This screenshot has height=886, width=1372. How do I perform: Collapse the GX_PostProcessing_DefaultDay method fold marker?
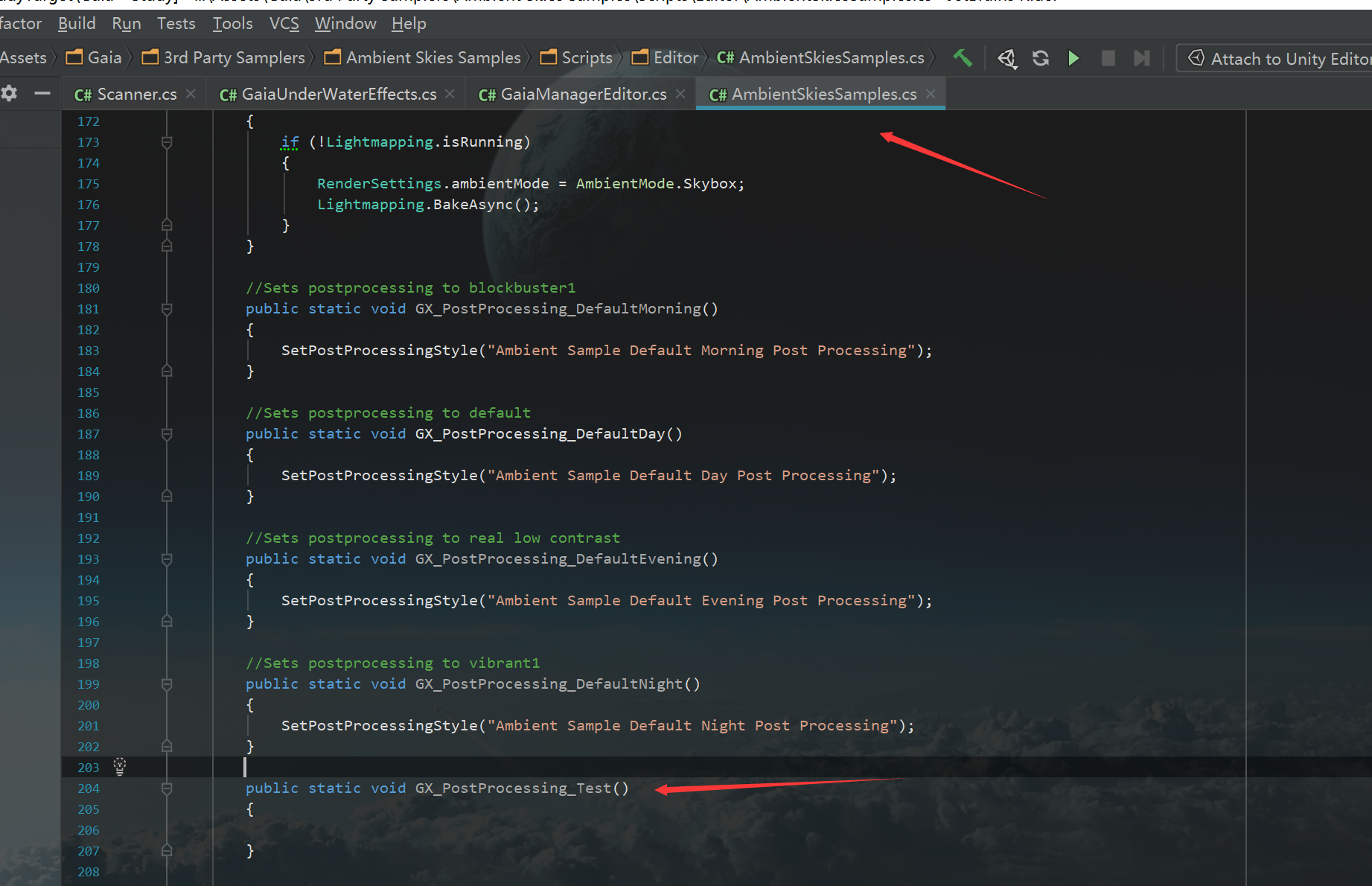pos(166,434)
